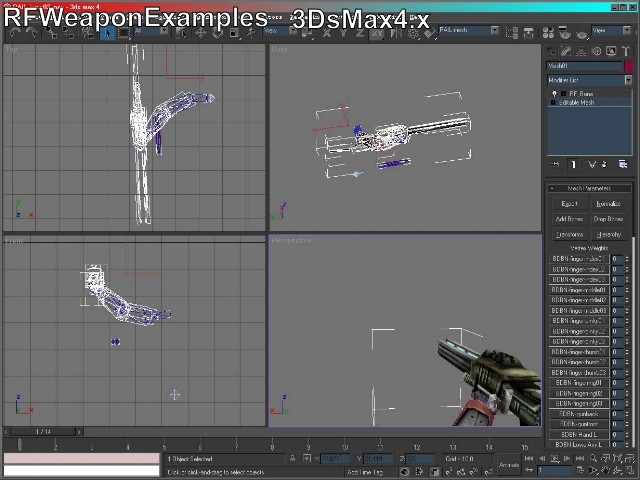This screenshot has width=640, height=480.
Task: Click Make Unique icon under stack
Action: pos(592,164)
